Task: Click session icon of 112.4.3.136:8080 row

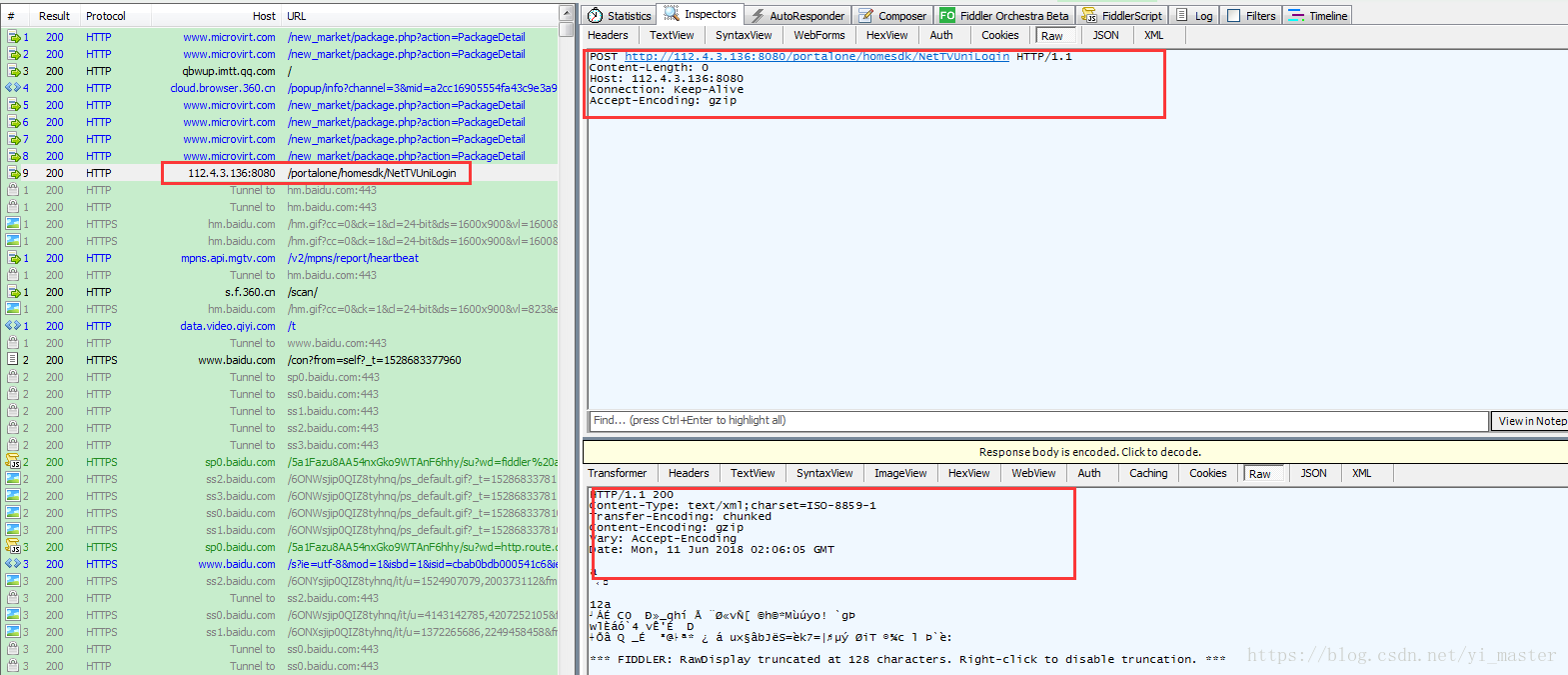Action: [x=14, y=173]
